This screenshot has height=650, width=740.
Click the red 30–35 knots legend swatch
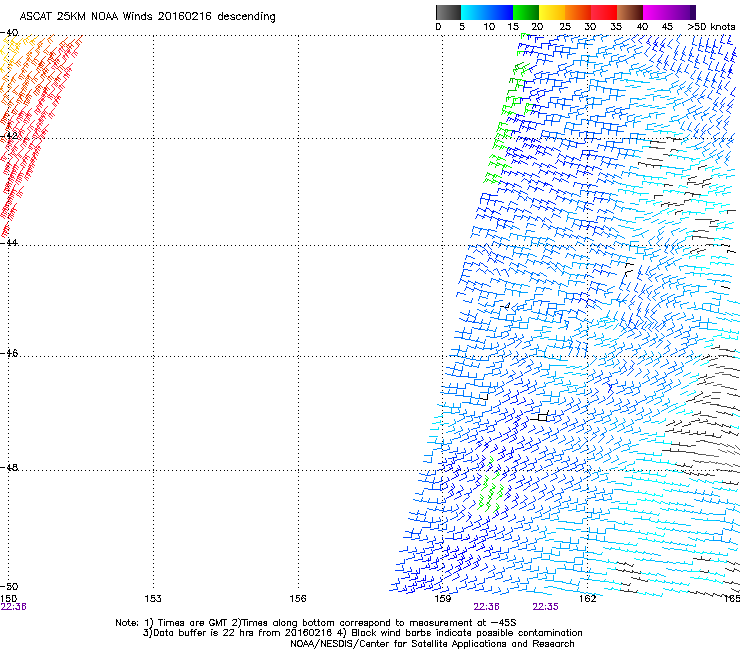pos(603,12)
